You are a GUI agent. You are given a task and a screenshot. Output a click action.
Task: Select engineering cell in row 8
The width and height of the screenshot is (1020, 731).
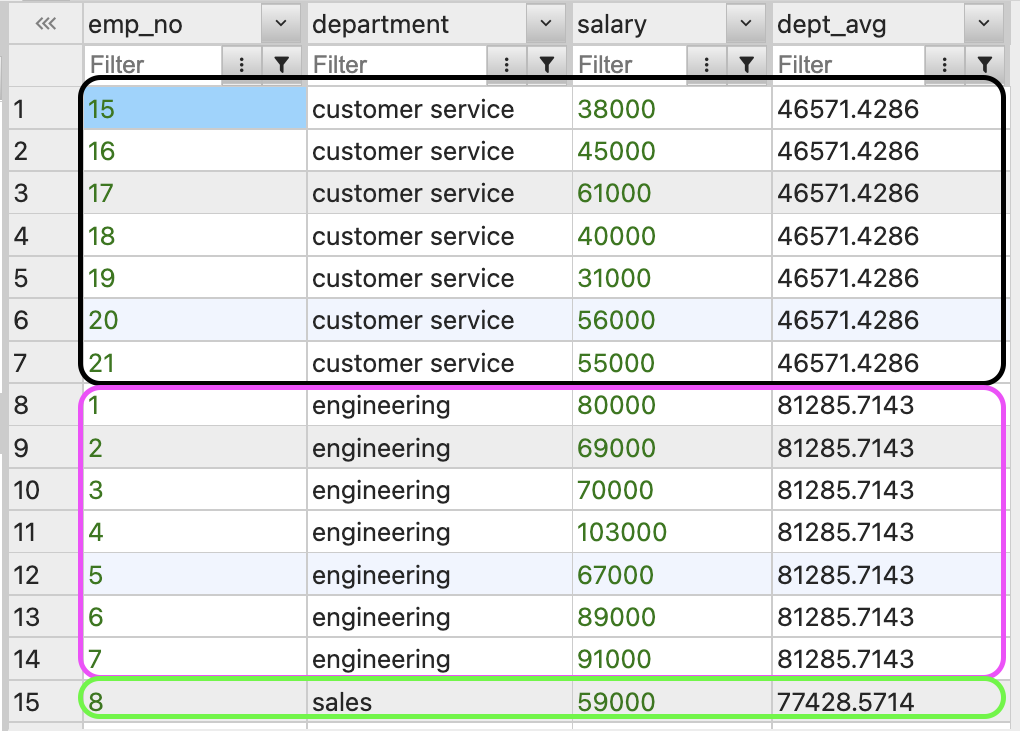coord(439,405)
